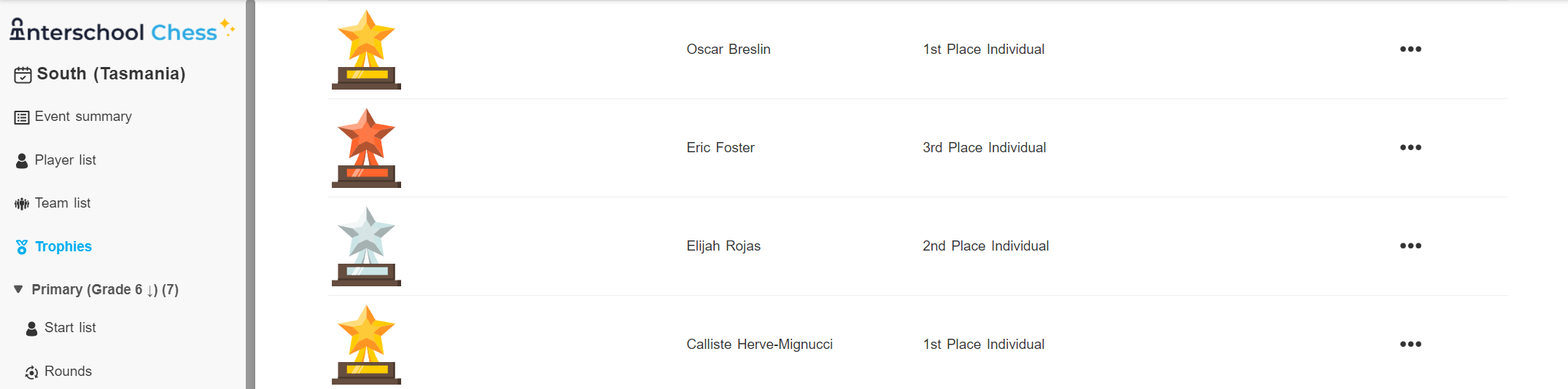The width and height of the screenshot is (1568, 389).
Task: Open options menu for Eric Foster's trophy
Action: click(1410, 147)
